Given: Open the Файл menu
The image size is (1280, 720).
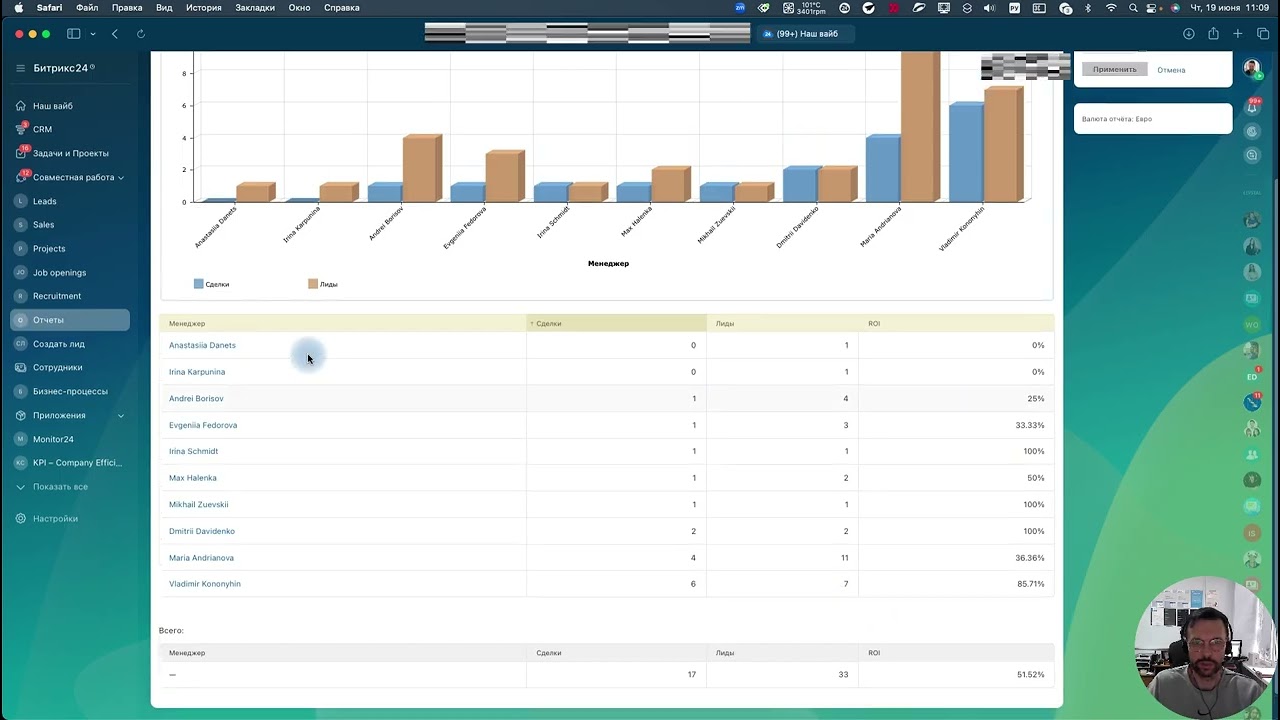Looking at the screenshot, I should 87,8.
